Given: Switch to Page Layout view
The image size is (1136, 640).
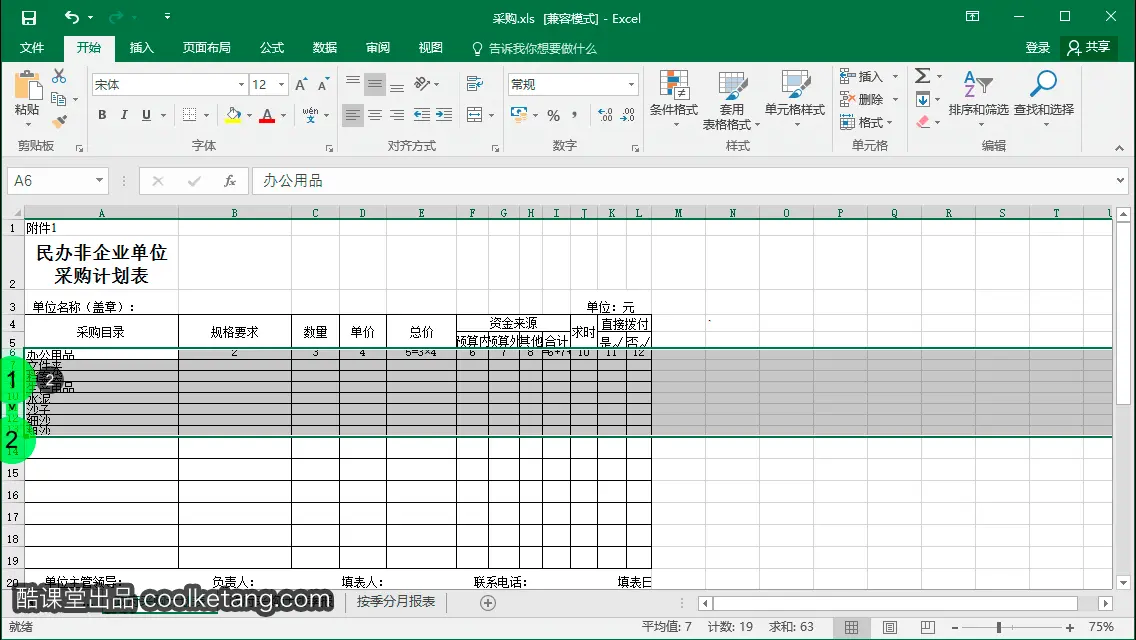Looking at the screenshot, I should [890, 627].
